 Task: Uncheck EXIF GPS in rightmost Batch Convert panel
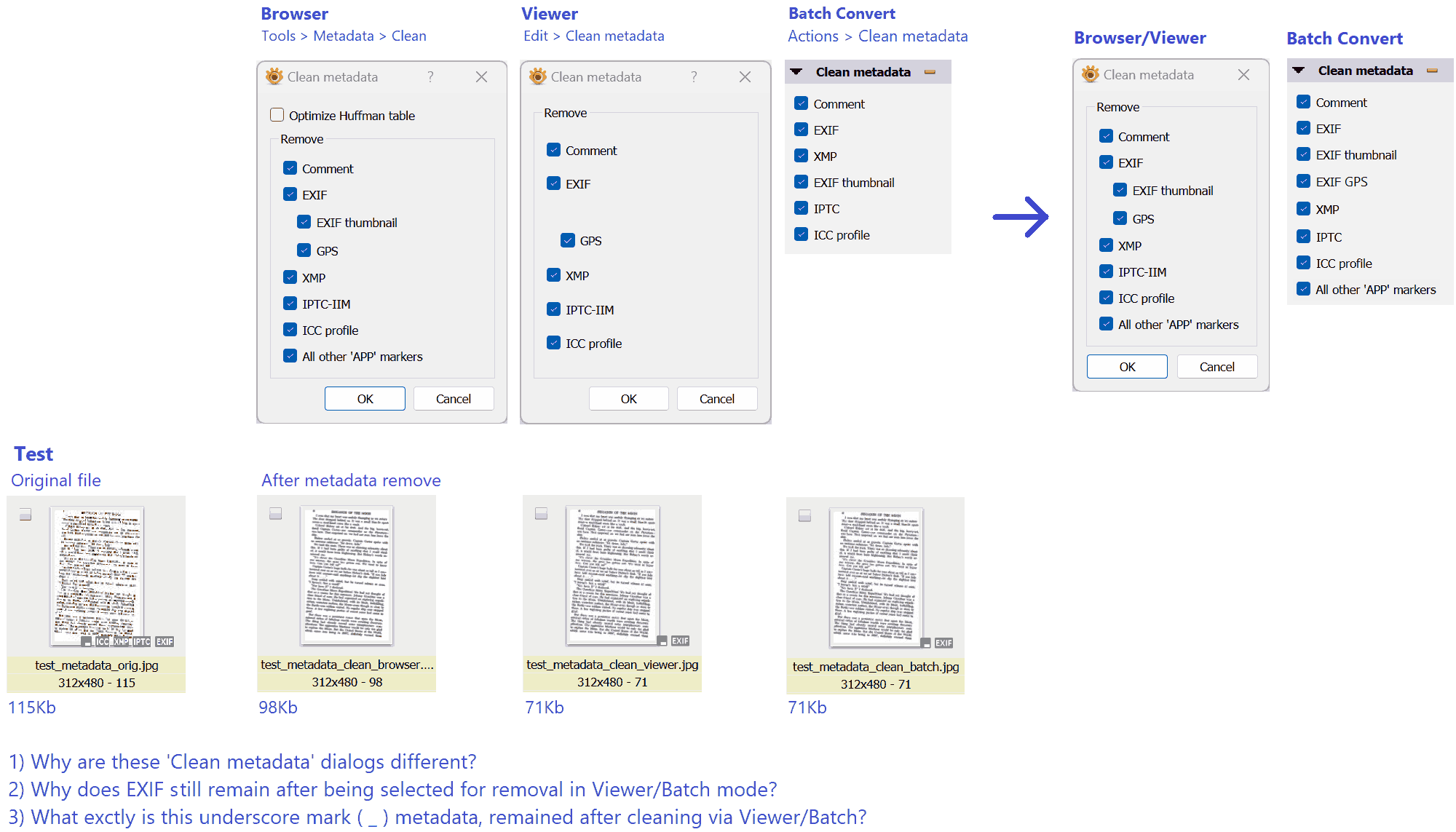tap(1303, 181)
